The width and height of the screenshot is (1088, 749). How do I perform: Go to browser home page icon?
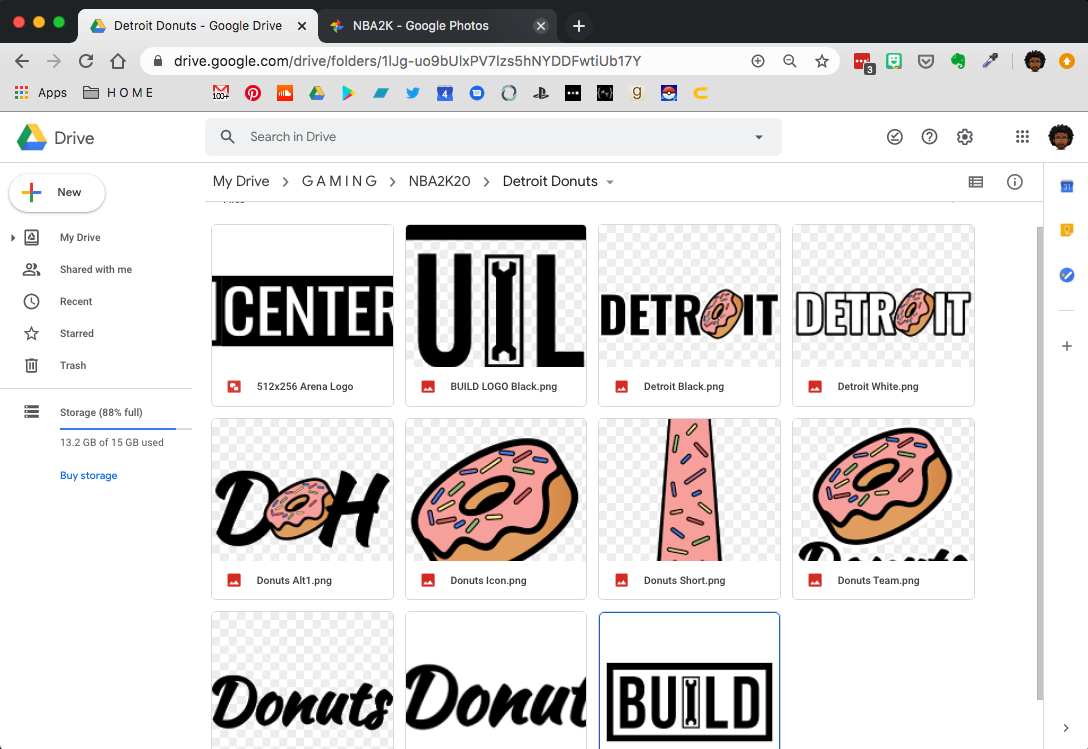(118, 61)
